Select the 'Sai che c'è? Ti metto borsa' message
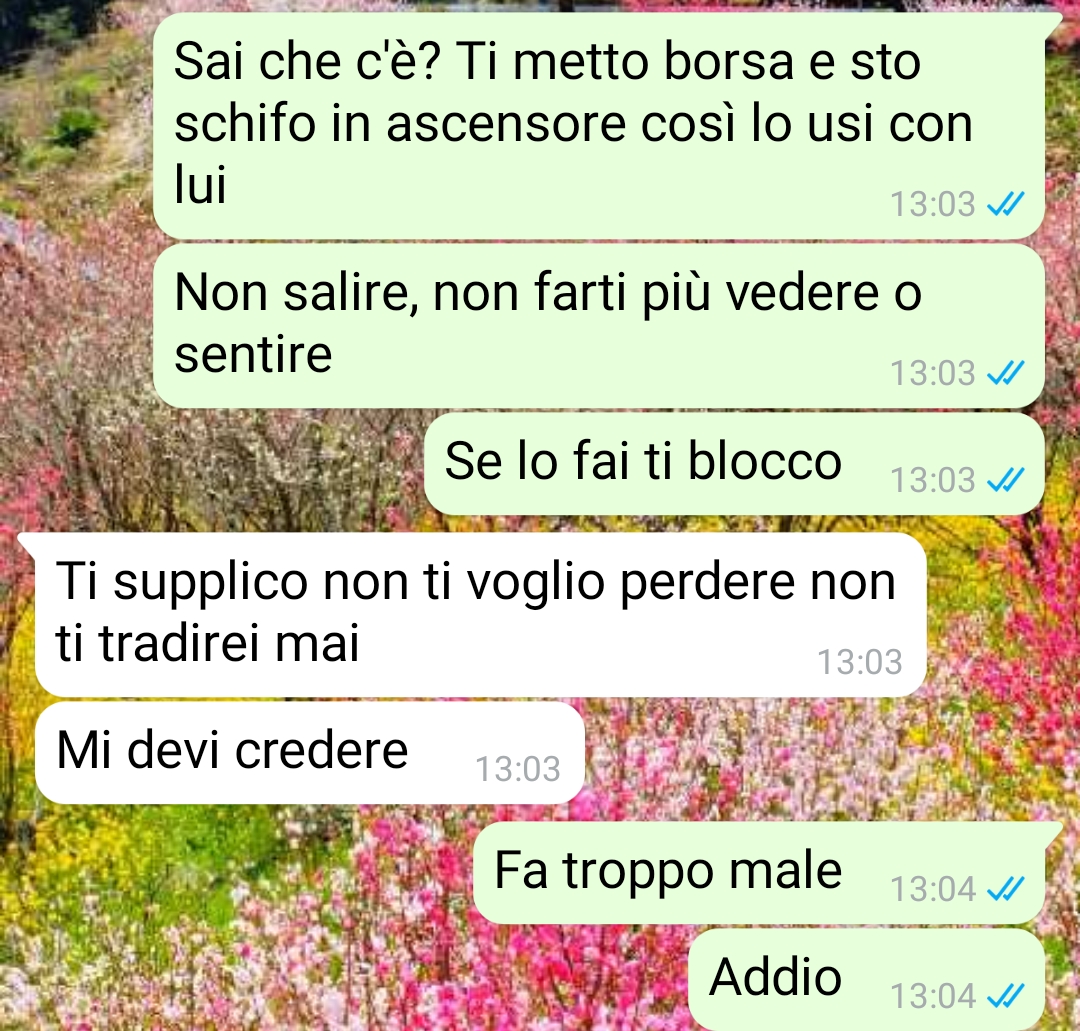Screen dimensions: 1080x1031 point(599,126)
